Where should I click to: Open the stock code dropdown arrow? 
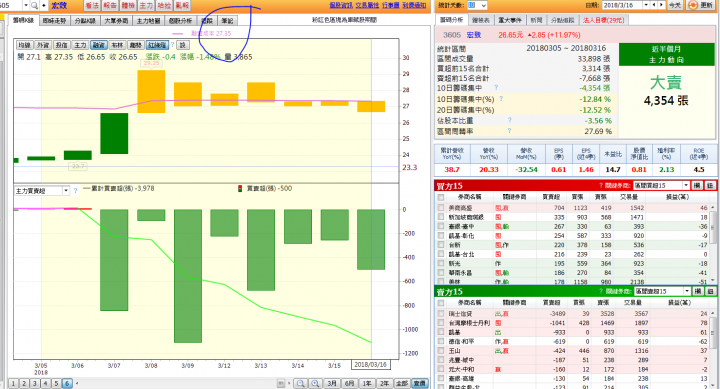click(x=26, y=6)
